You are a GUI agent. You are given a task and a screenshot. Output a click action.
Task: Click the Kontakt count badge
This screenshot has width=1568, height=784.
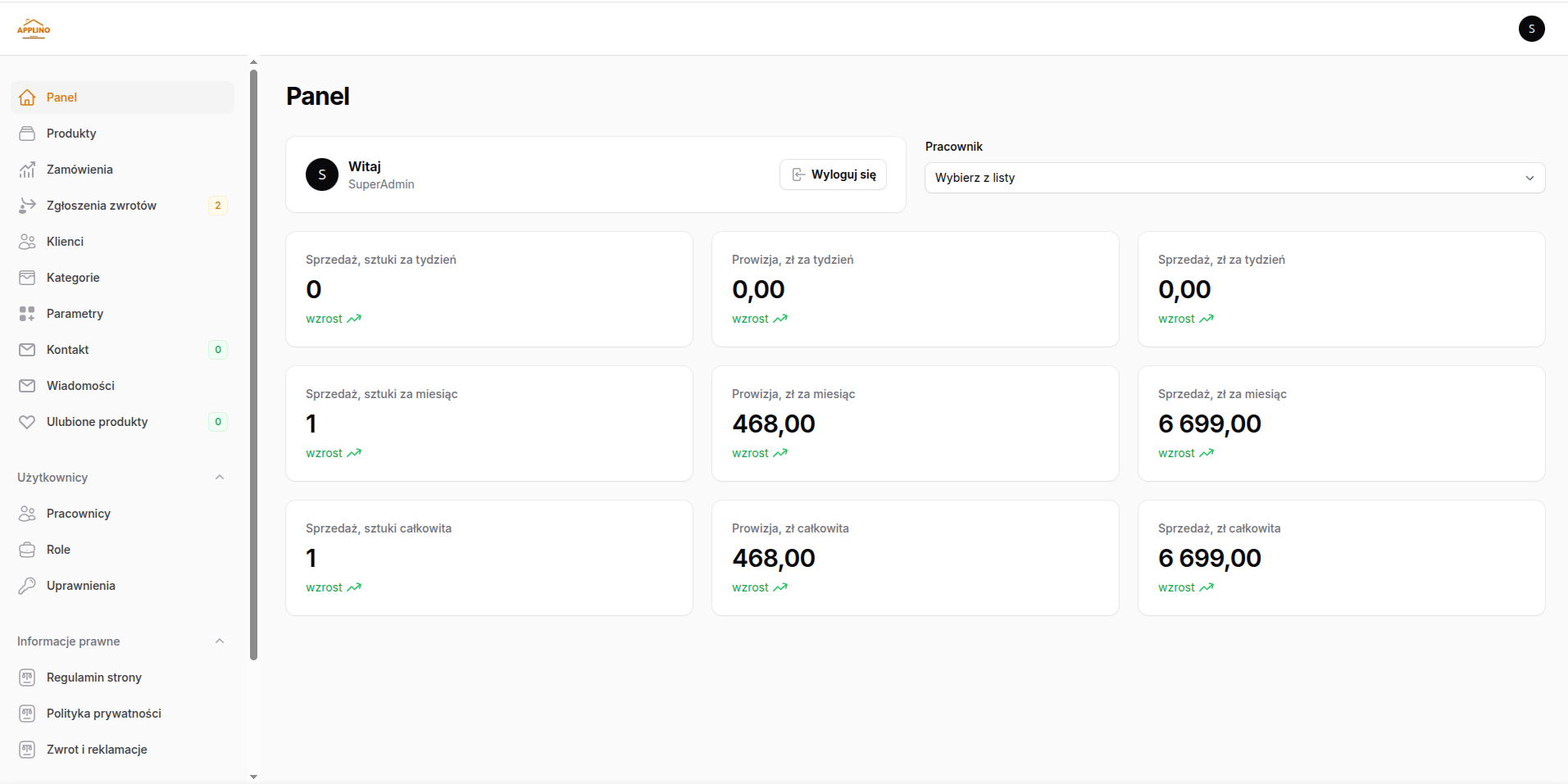218,350
